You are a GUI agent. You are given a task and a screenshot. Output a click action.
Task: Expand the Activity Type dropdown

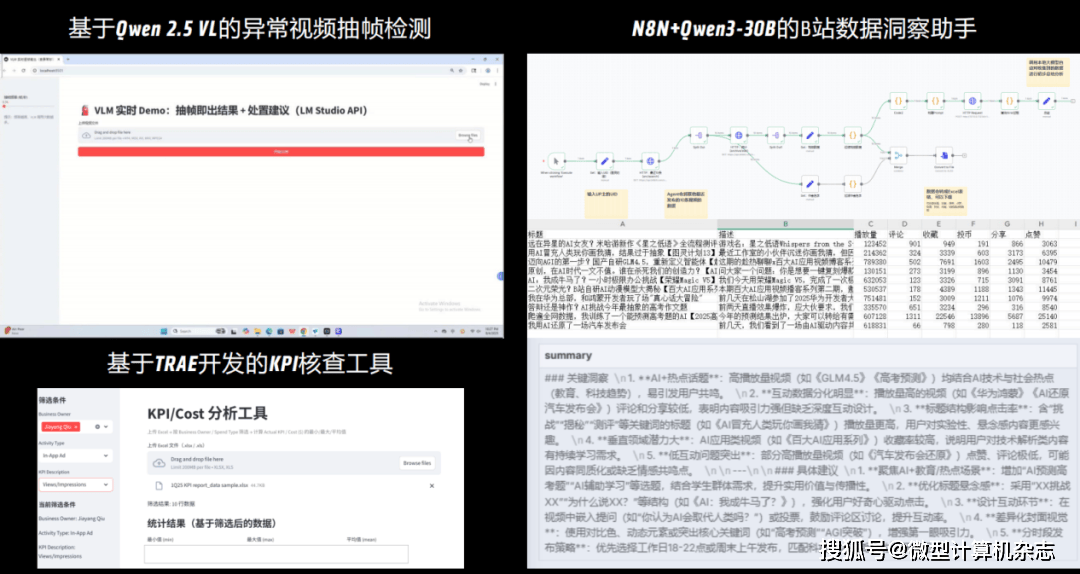[107, 455]
